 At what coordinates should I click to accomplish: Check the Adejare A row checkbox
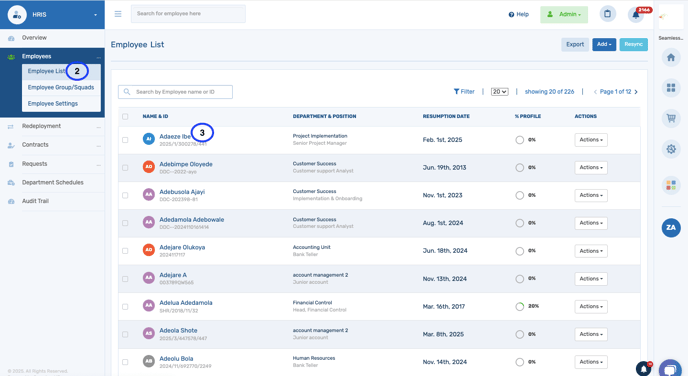(x=125, y=279)
